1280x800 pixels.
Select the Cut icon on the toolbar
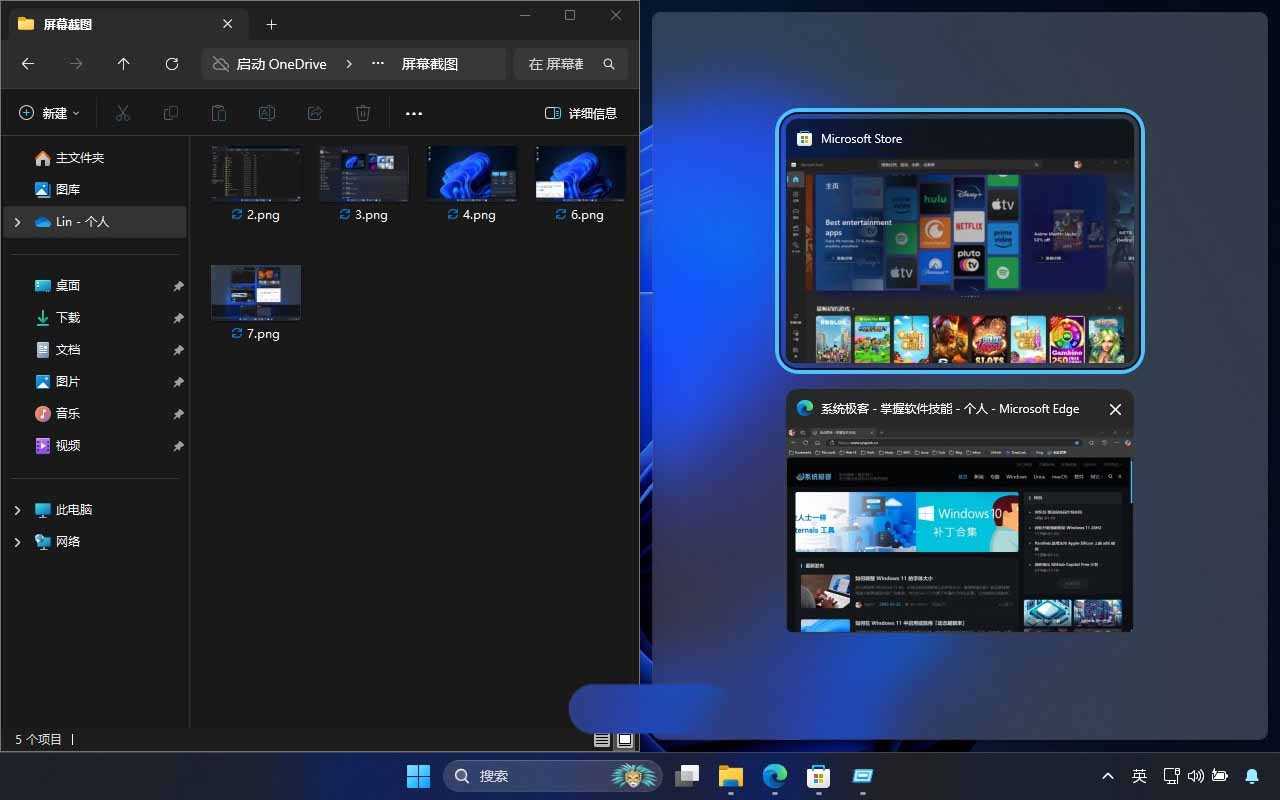coord(123,113)
